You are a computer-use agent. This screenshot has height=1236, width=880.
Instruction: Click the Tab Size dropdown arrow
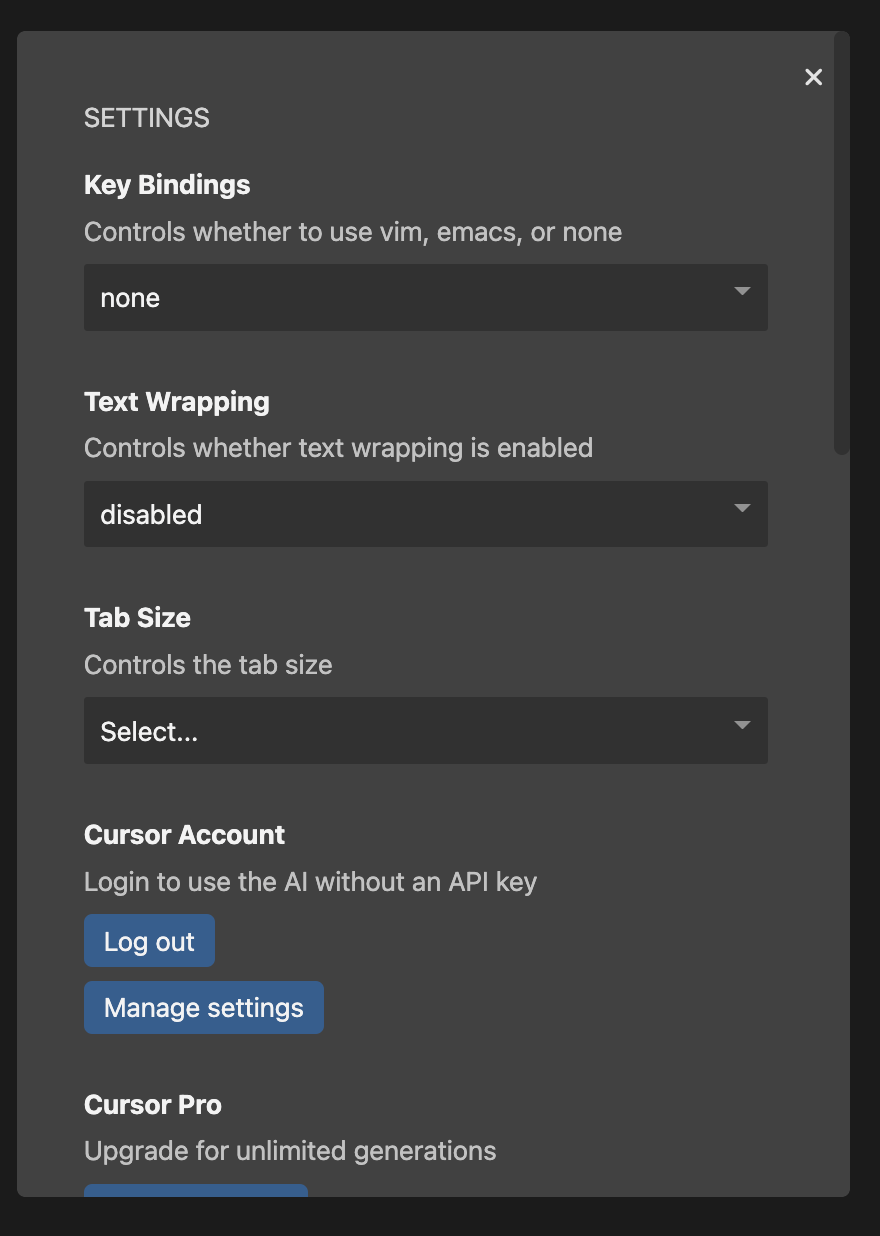pyautogui.click(x=742, y=725)
